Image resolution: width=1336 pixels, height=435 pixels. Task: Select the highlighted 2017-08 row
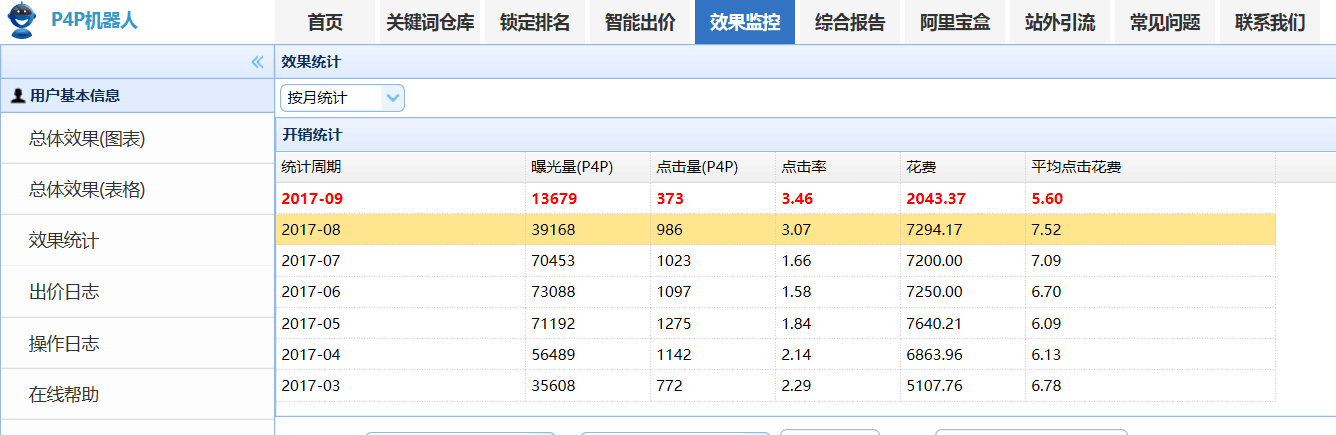click(x=775, y=229)
